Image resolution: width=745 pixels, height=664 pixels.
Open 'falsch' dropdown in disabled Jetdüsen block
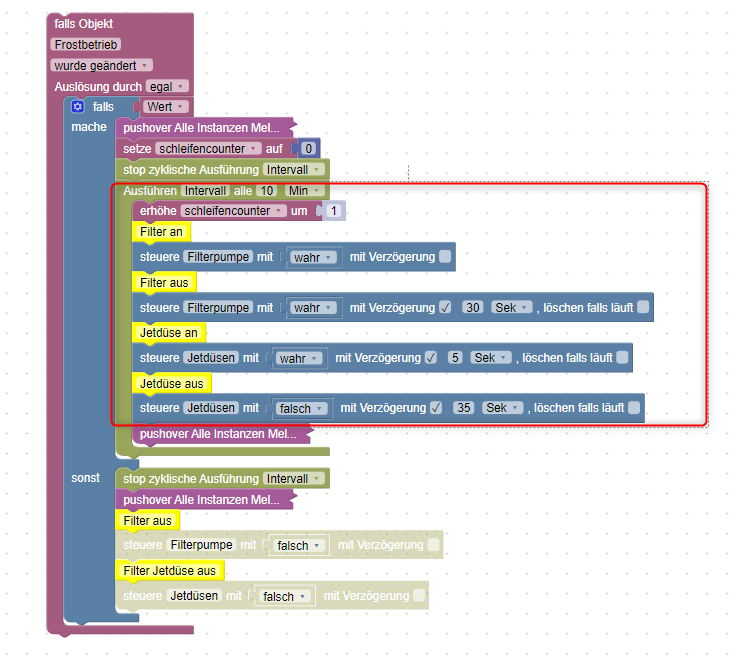(x=285, y=597)
